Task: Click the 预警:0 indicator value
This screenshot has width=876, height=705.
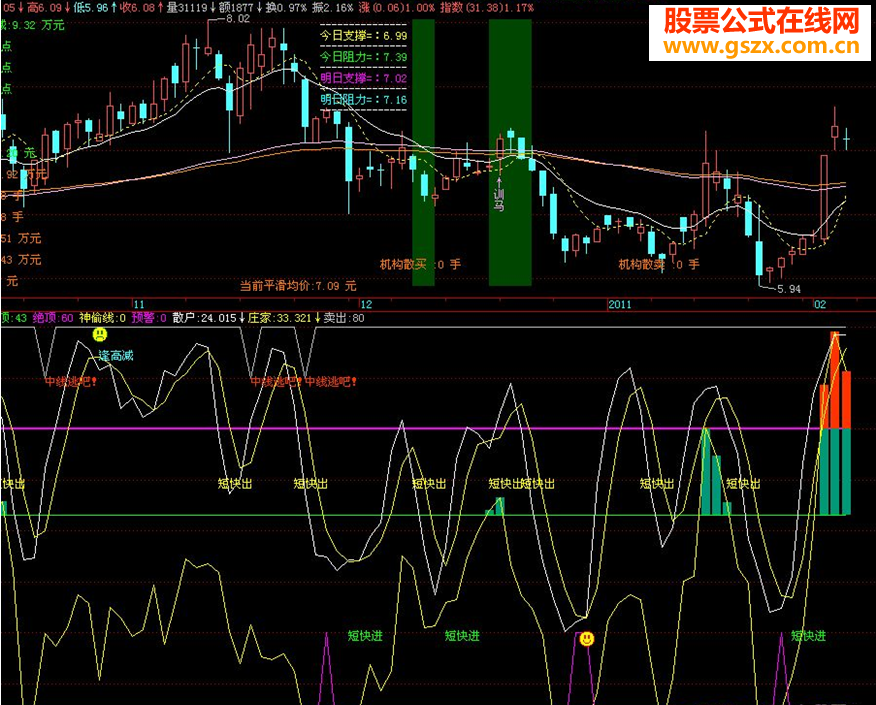Action: pyautogui.click(x=149, y=318)
